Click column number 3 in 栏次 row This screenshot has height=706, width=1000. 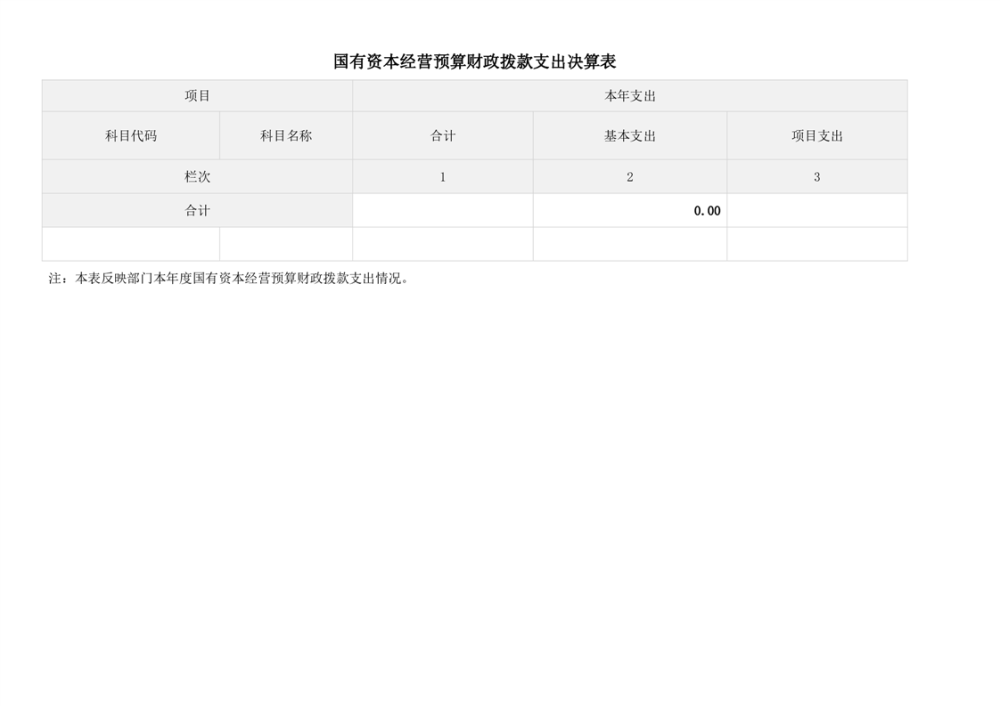click(x=817, y=177)
